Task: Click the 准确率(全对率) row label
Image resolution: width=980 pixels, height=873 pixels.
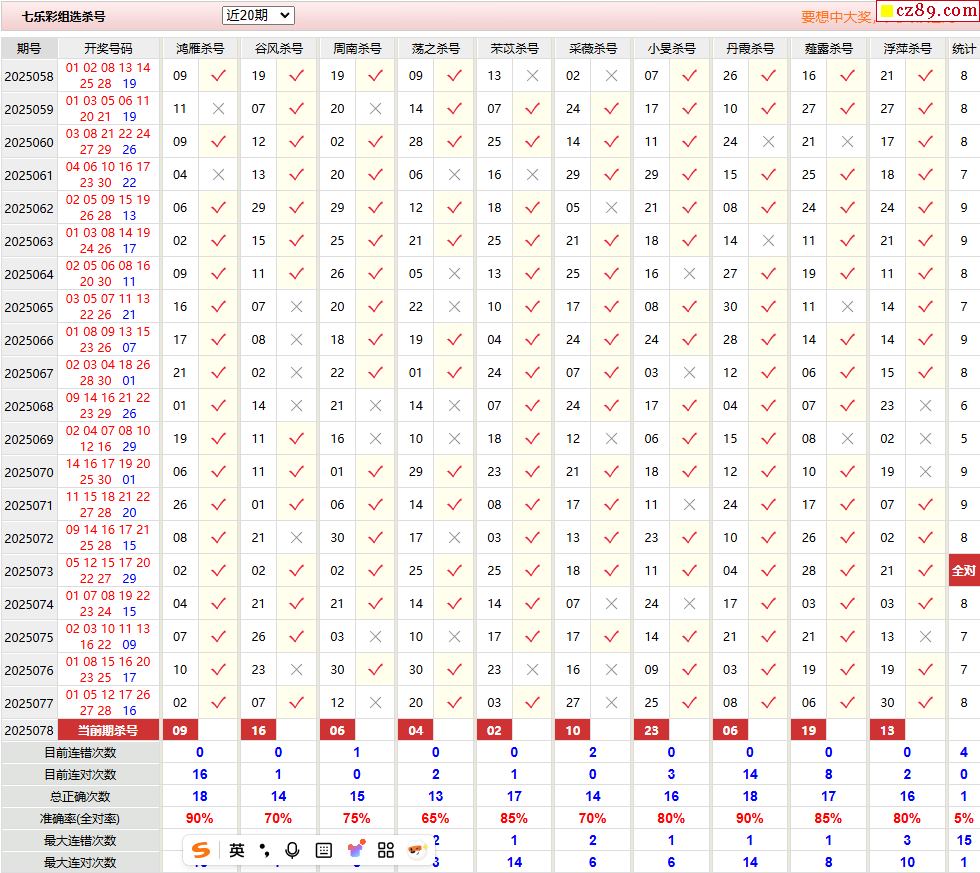Action: (x=80, y=819)
